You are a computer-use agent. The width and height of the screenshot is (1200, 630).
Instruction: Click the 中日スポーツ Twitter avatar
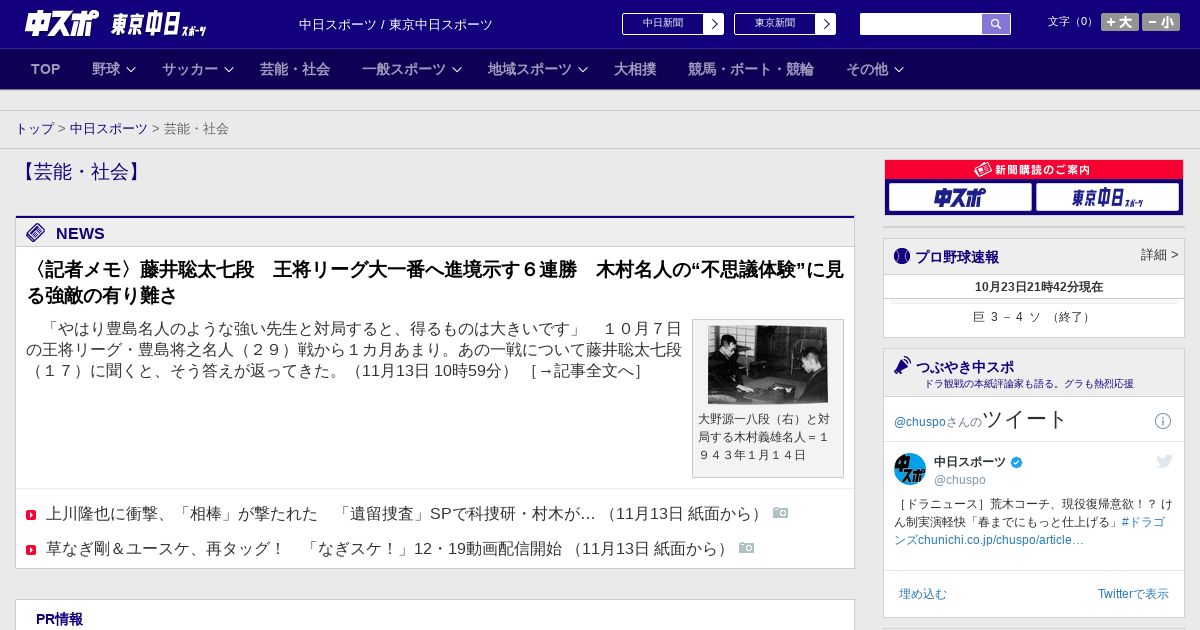tap(910, 469)
